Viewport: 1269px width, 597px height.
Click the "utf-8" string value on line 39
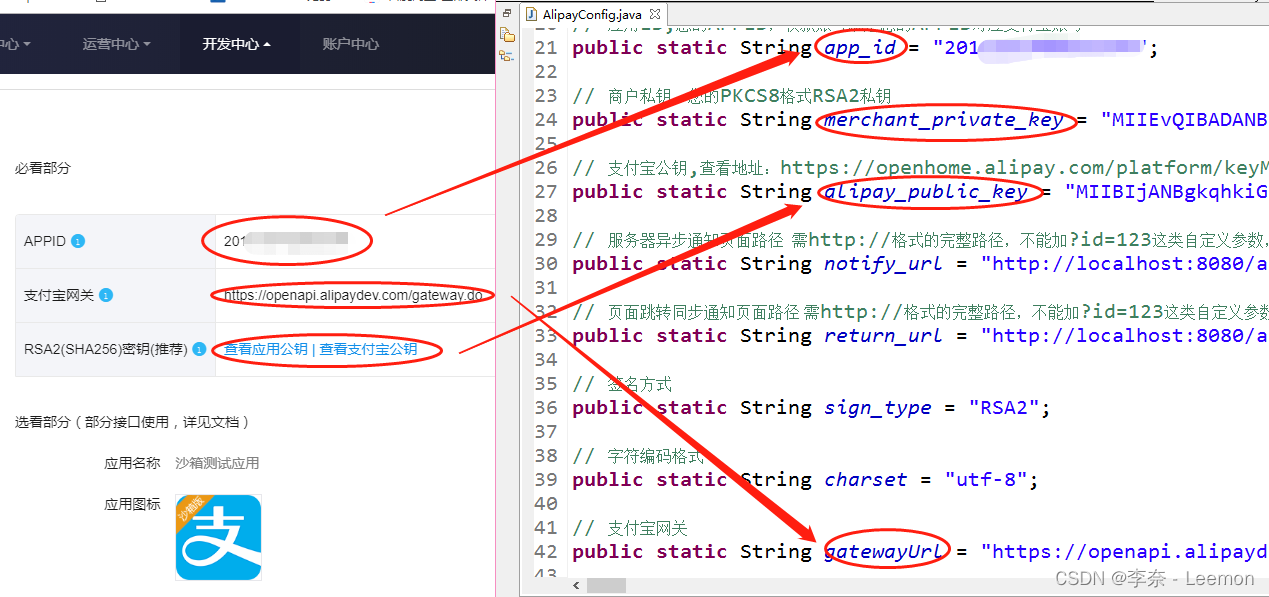coord(986,480)
